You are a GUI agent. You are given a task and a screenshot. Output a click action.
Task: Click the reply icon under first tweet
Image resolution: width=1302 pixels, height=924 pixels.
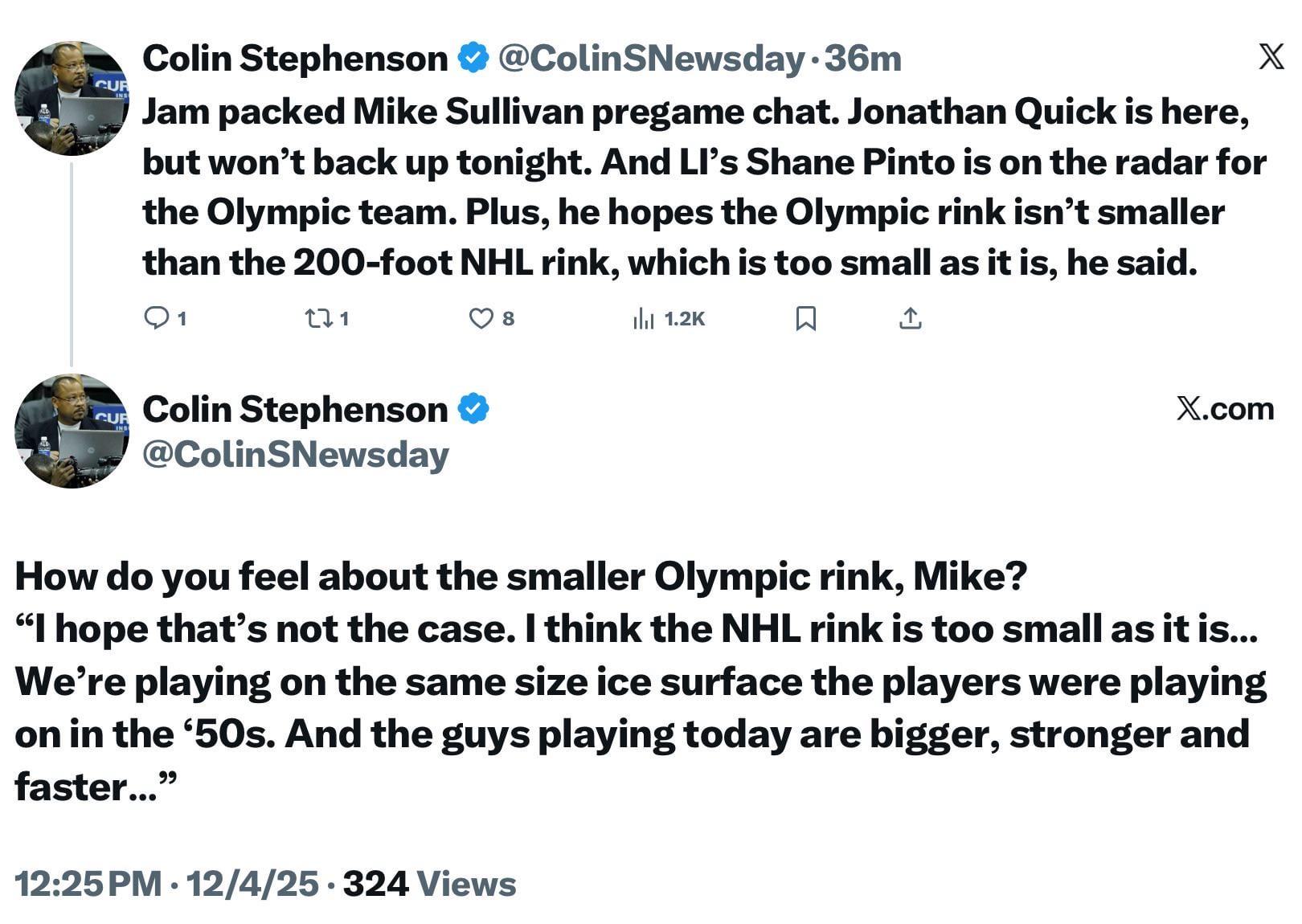(156, 319)
